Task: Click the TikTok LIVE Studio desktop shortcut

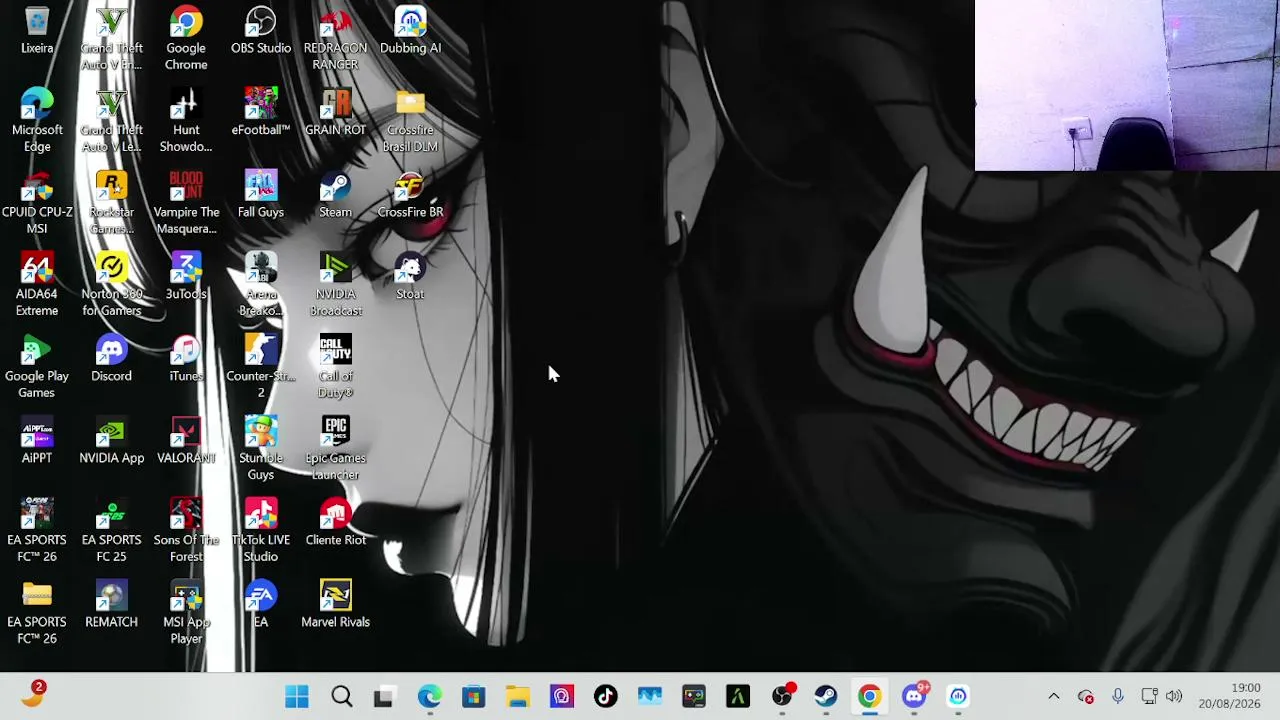Action: coord(261,531)
